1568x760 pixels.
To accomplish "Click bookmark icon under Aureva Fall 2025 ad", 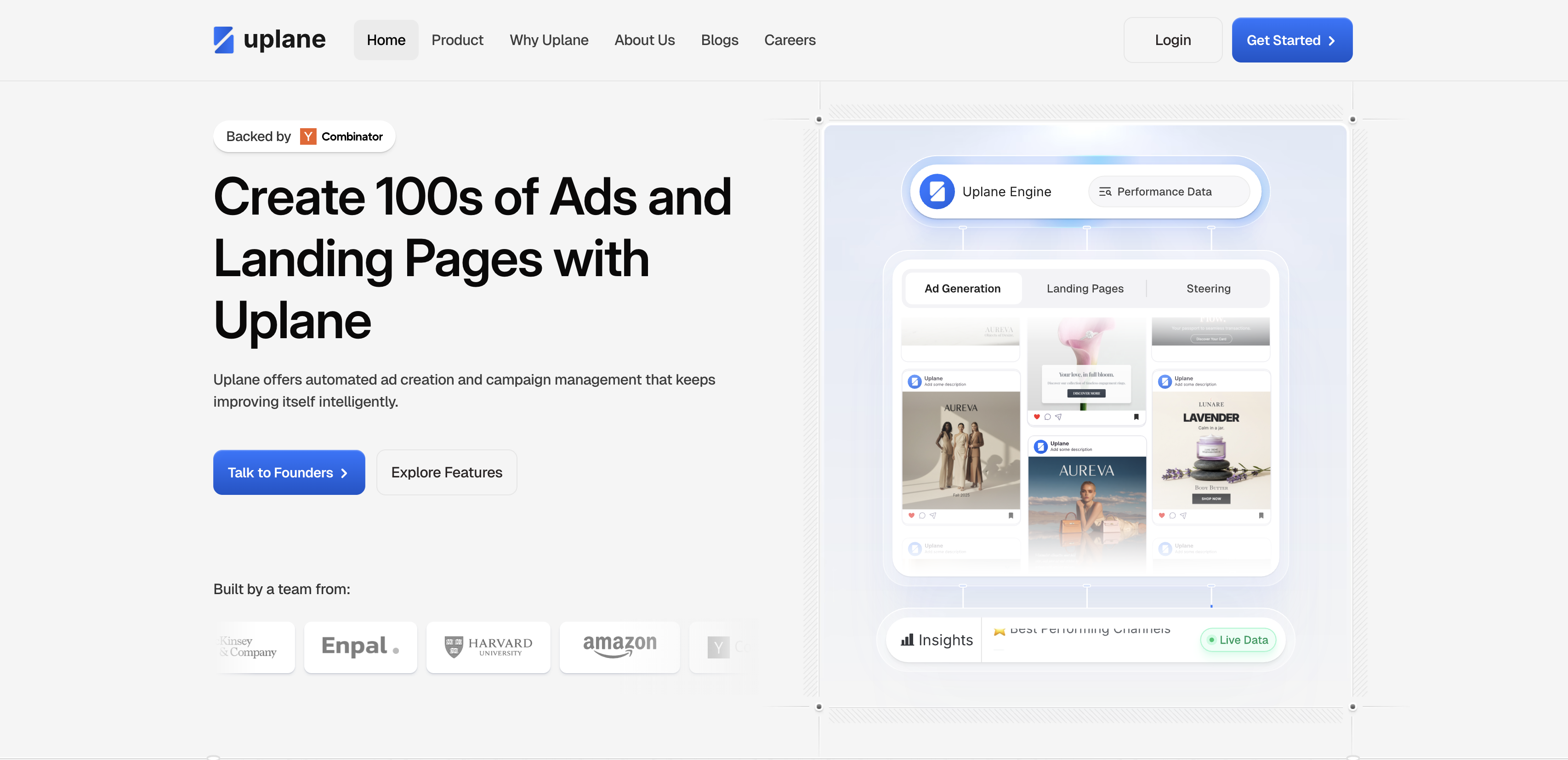I will click(1011, 516).
